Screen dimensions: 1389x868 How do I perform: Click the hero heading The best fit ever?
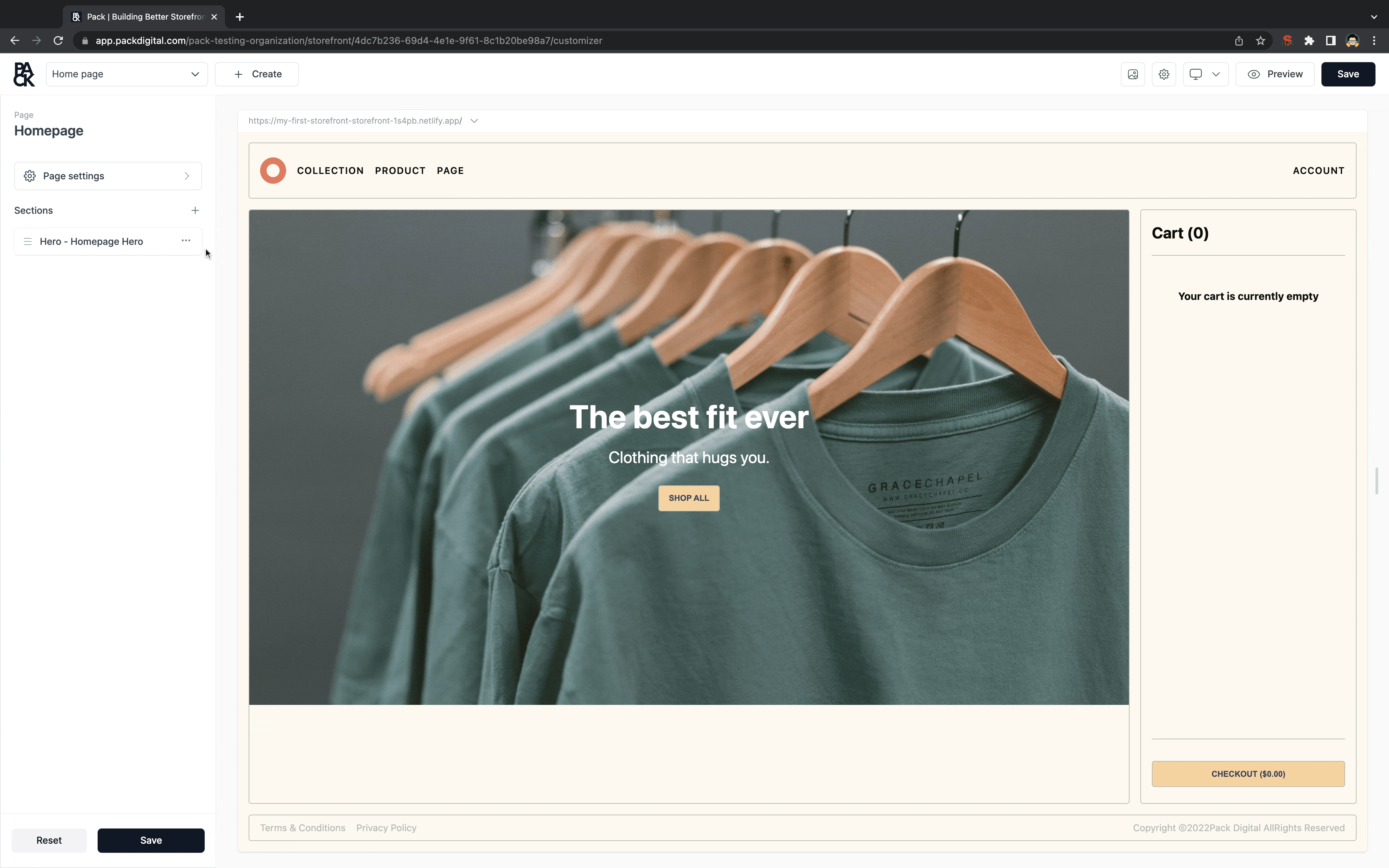point(689,417)
